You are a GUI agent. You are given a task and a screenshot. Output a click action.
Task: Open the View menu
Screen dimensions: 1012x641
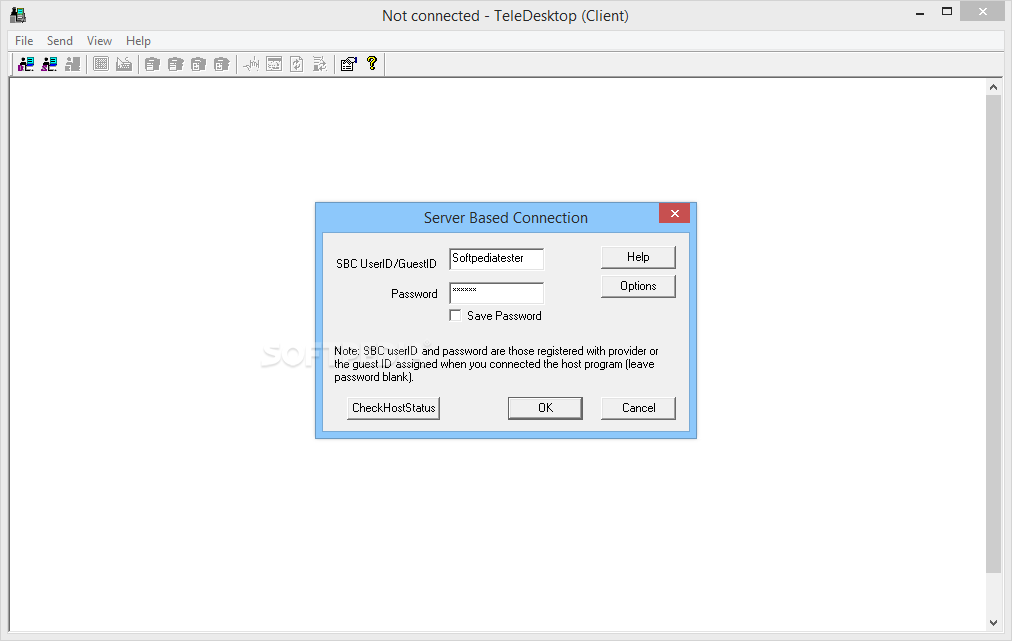99,41
